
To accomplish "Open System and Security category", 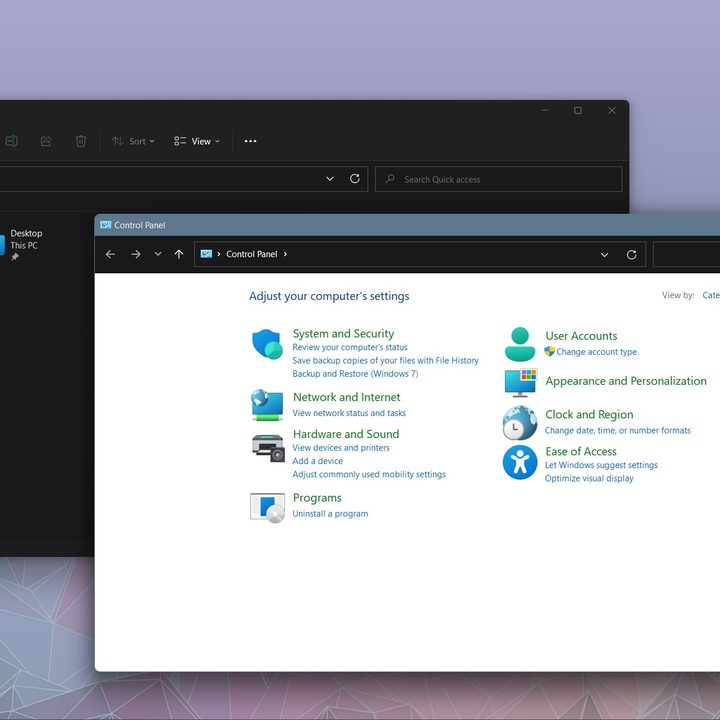I will tap(343, 333).
